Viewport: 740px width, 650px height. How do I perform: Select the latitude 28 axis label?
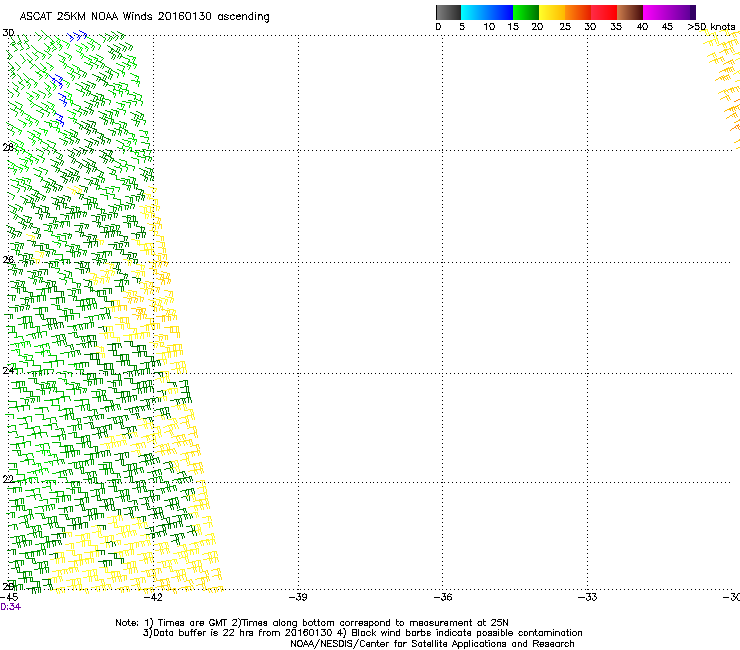click(x=8, y=148)
